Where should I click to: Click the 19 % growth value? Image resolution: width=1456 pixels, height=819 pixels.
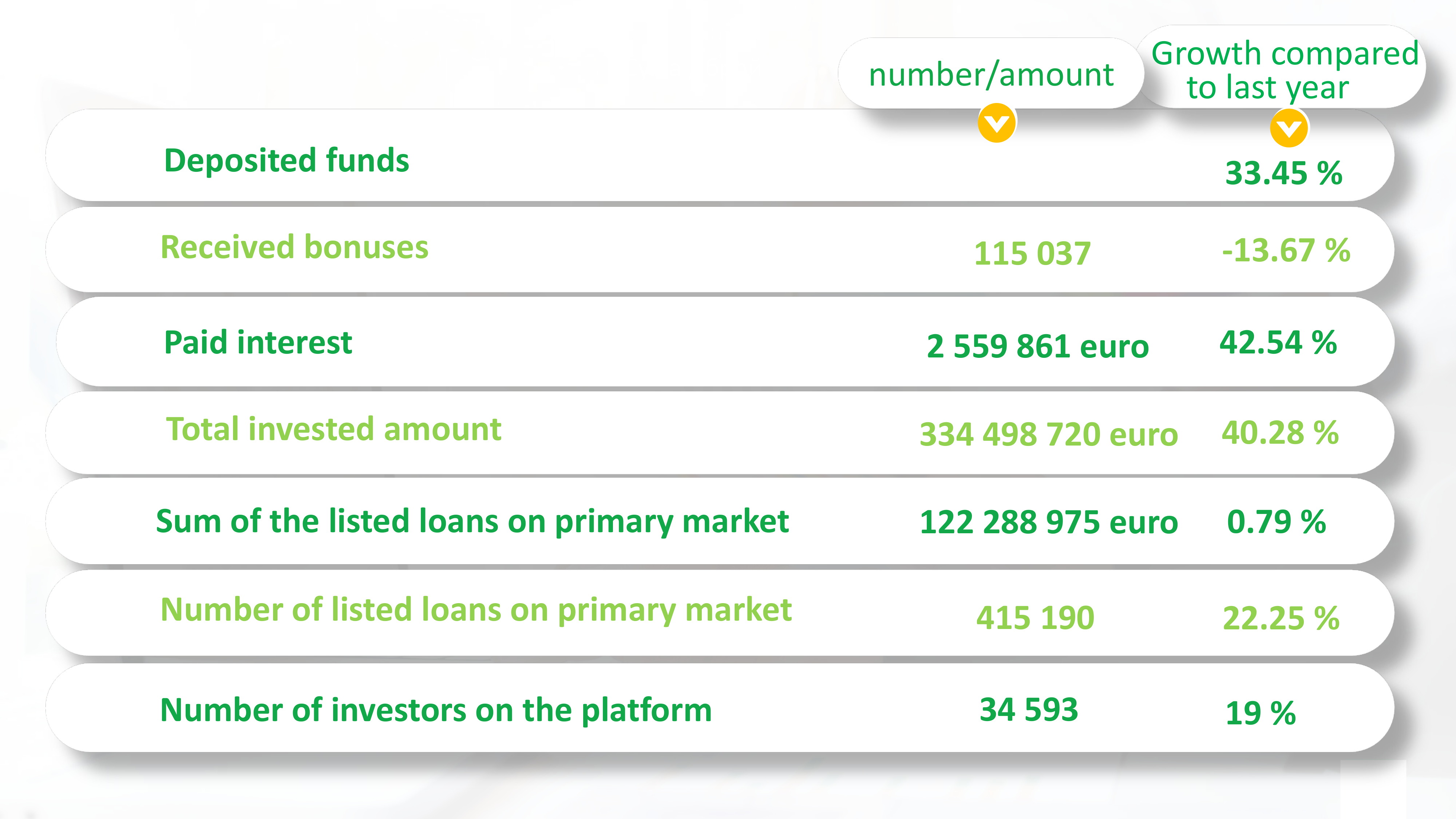1261,713
